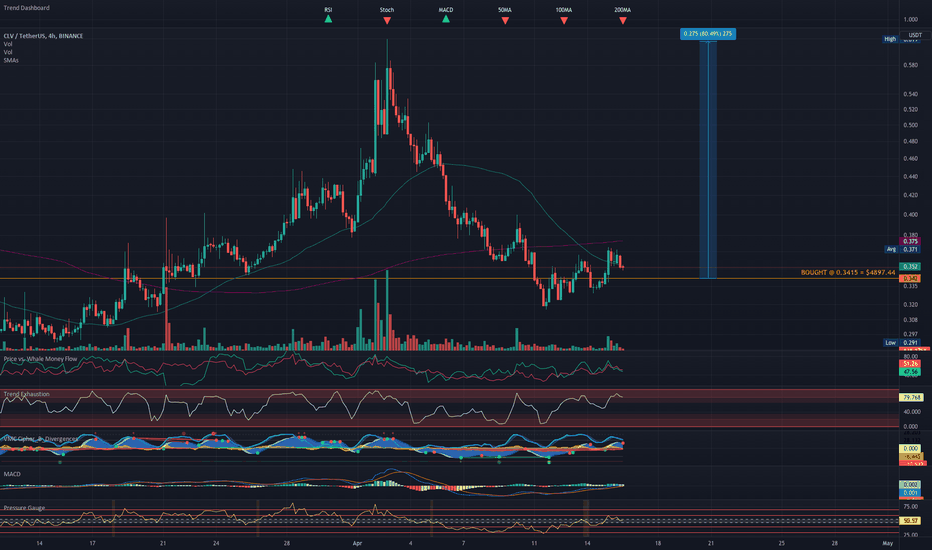Click the Stoch label in Trend Dashboard
The image size is (932, 550).
click(387, 10)
